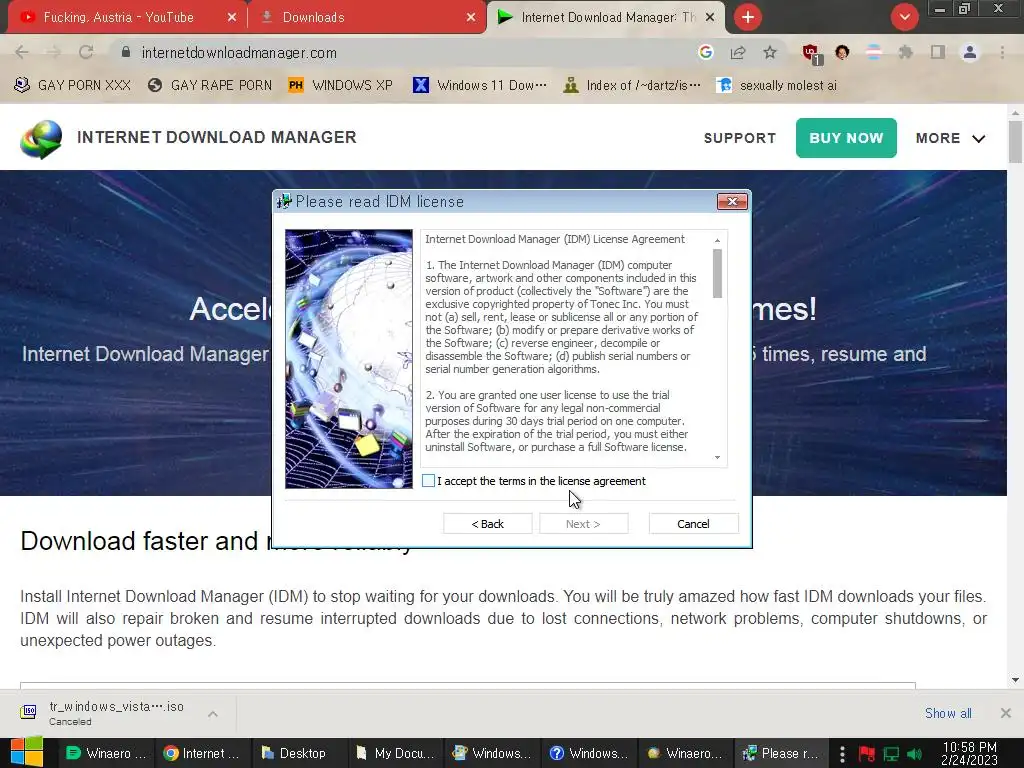Click IDM installer icon in dialog title bar
Viewport: 1024px width, 768px height.
pyautogui.click(x=284, y=202)
